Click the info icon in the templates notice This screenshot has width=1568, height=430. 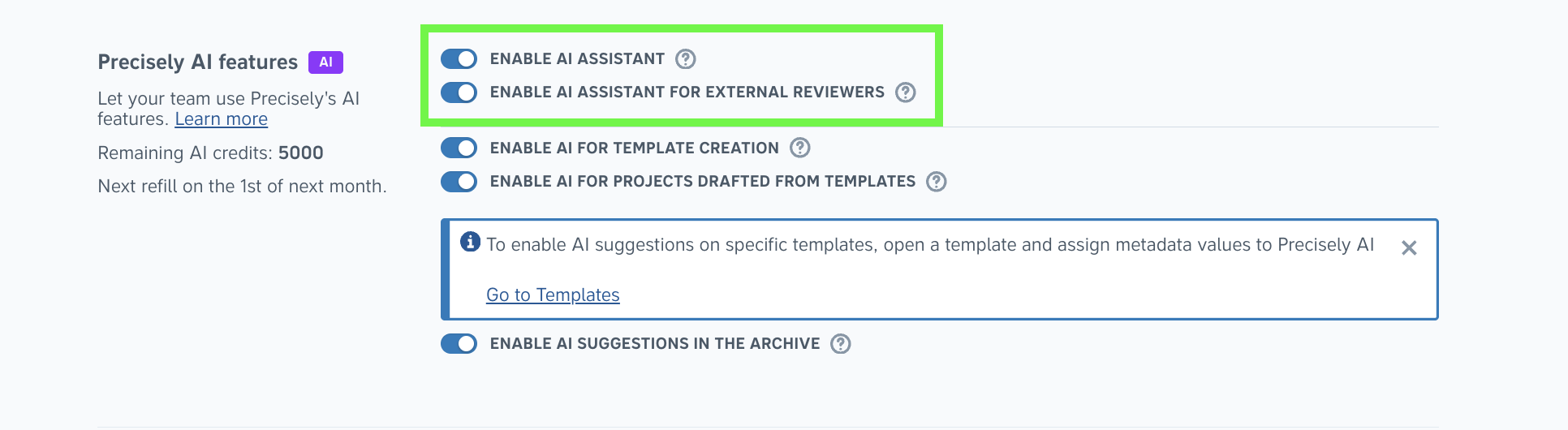pyautogui.click(x=470, y=242)
